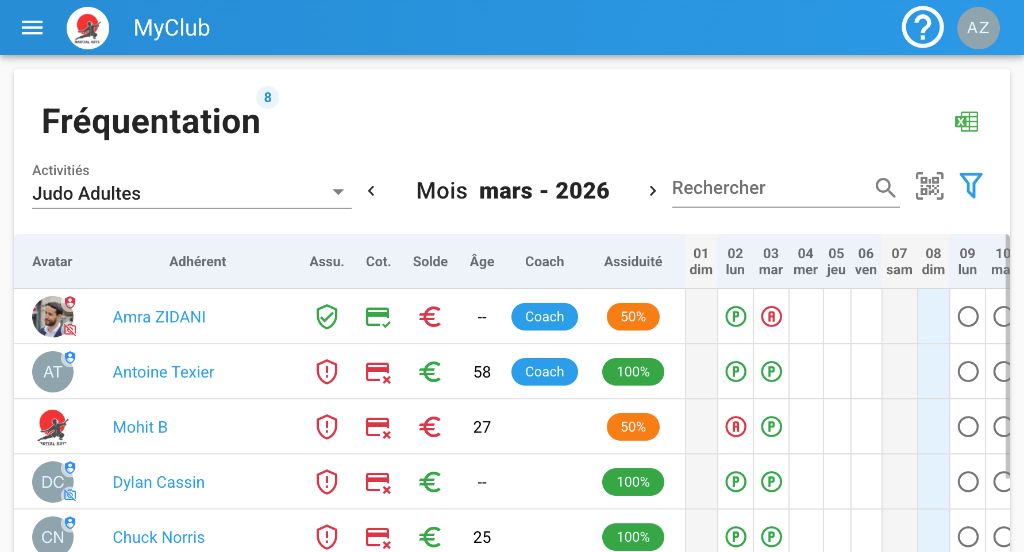Click Amra ZIDANI's green insurance shield

click(326, 317)
